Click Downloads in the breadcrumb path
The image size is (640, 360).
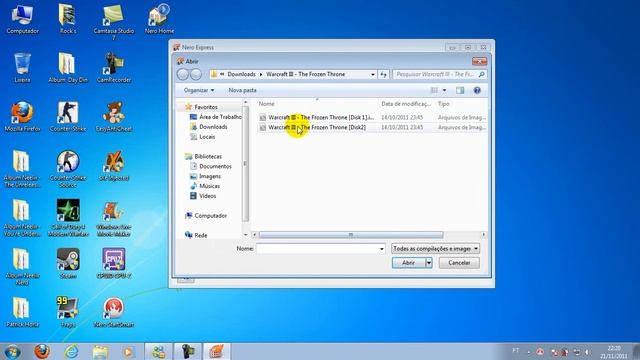pyautogui.click(x=241, y=74)
